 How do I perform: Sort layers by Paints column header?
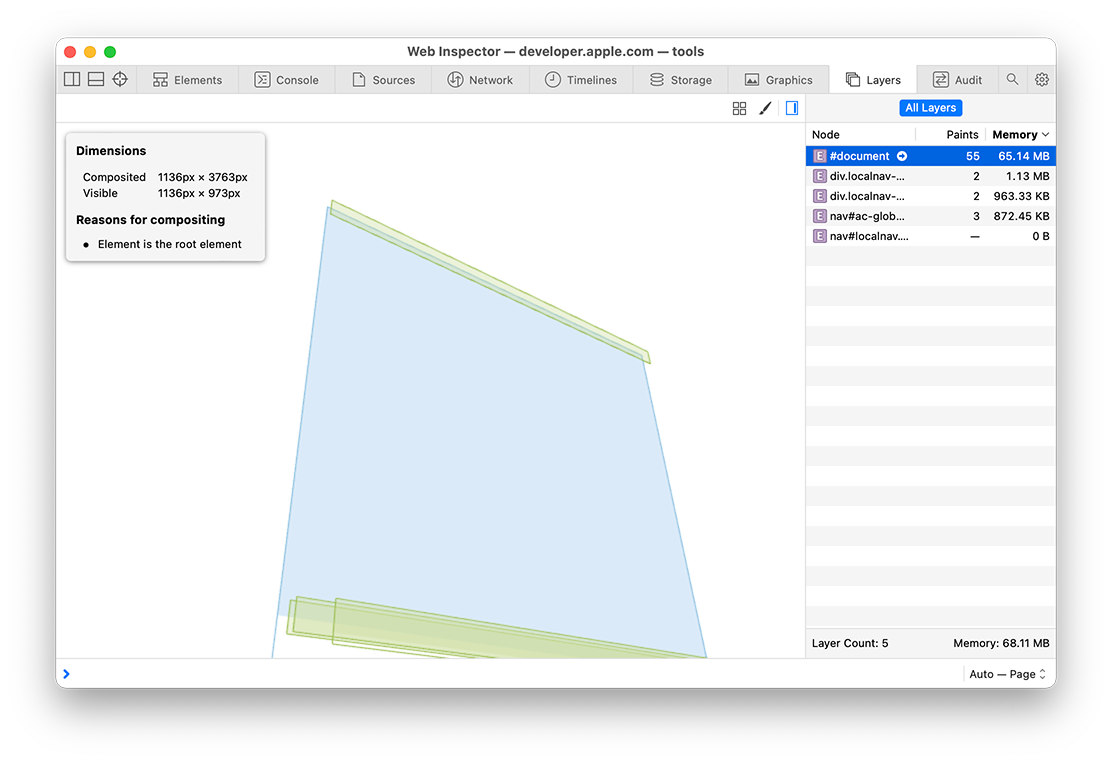961,134
